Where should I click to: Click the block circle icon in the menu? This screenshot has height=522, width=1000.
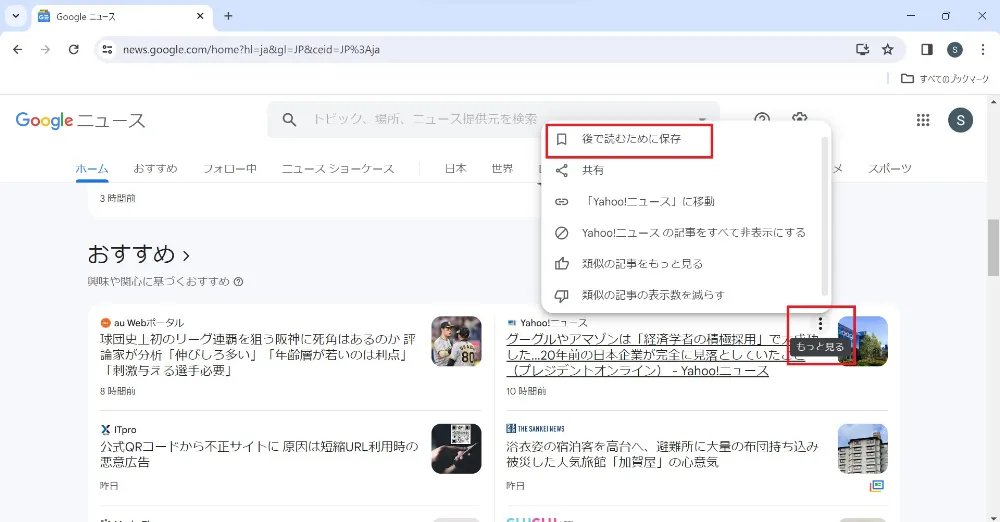561,233
